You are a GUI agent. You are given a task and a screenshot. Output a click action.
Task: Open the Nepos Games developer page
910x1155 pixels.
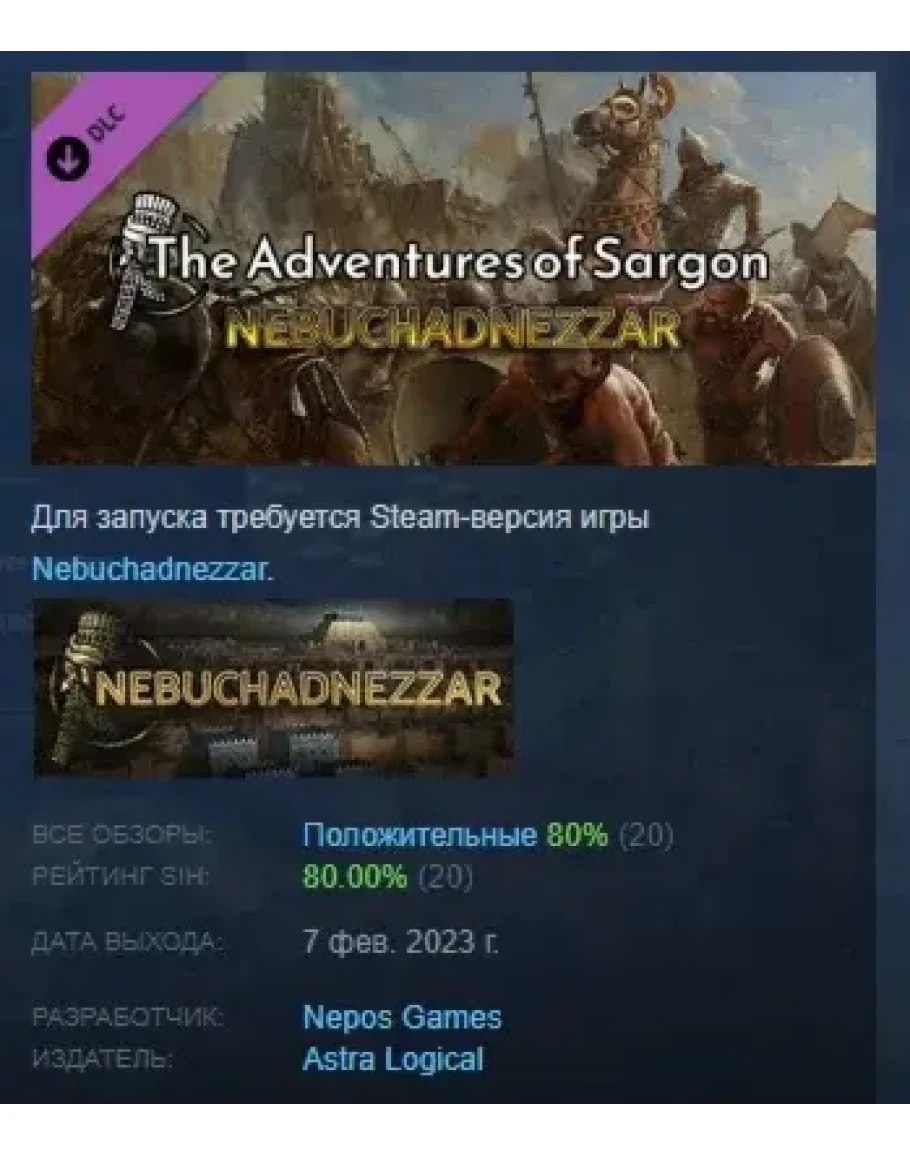(x=402, y=1017)
